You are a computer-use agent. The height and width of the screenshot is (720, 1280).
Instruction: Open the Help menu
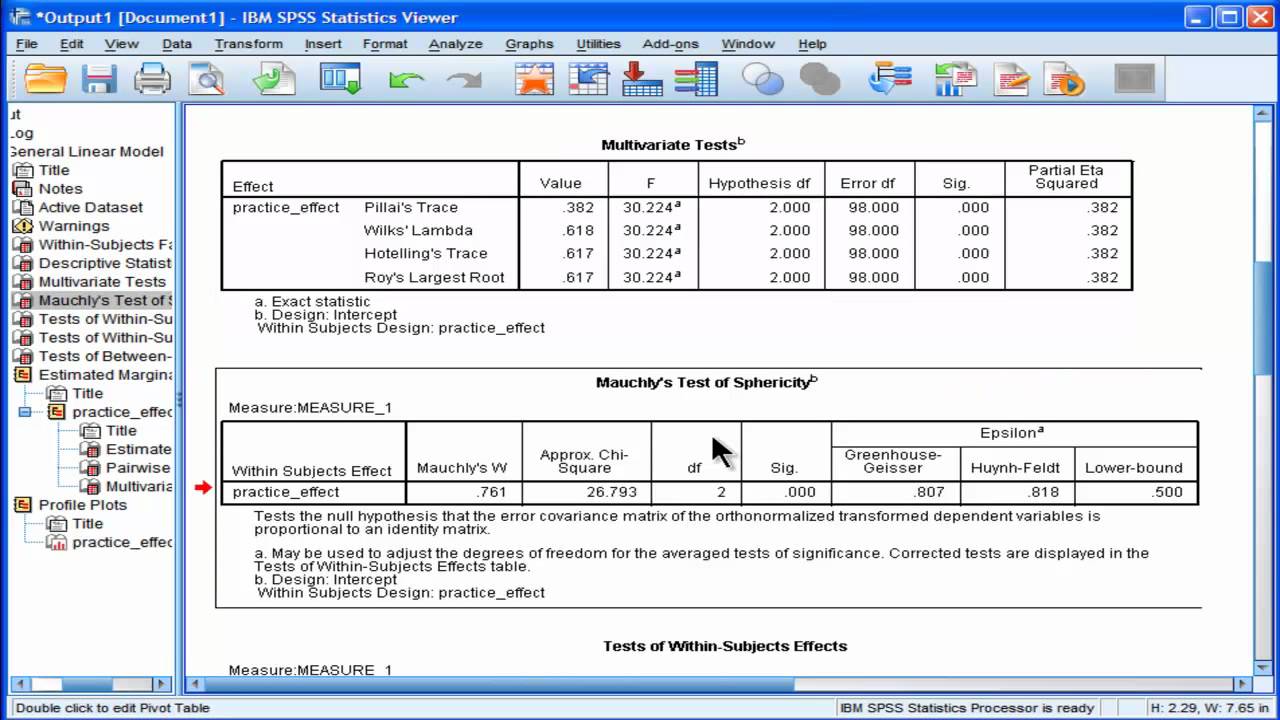(x=812, y=44)
